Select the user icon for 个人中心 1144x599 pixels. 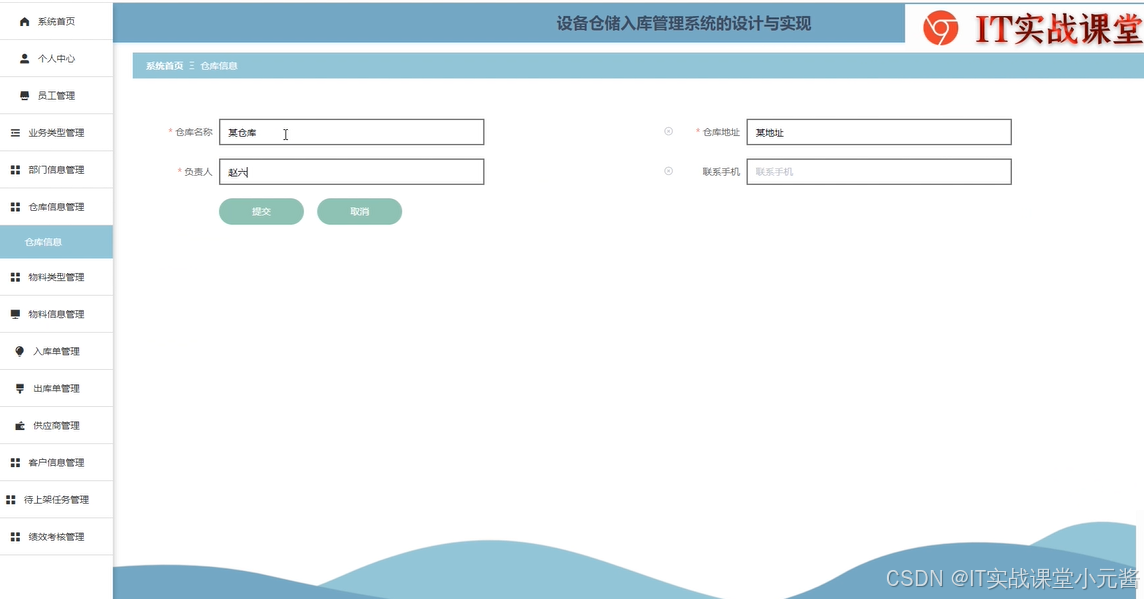tap(23, 58)
